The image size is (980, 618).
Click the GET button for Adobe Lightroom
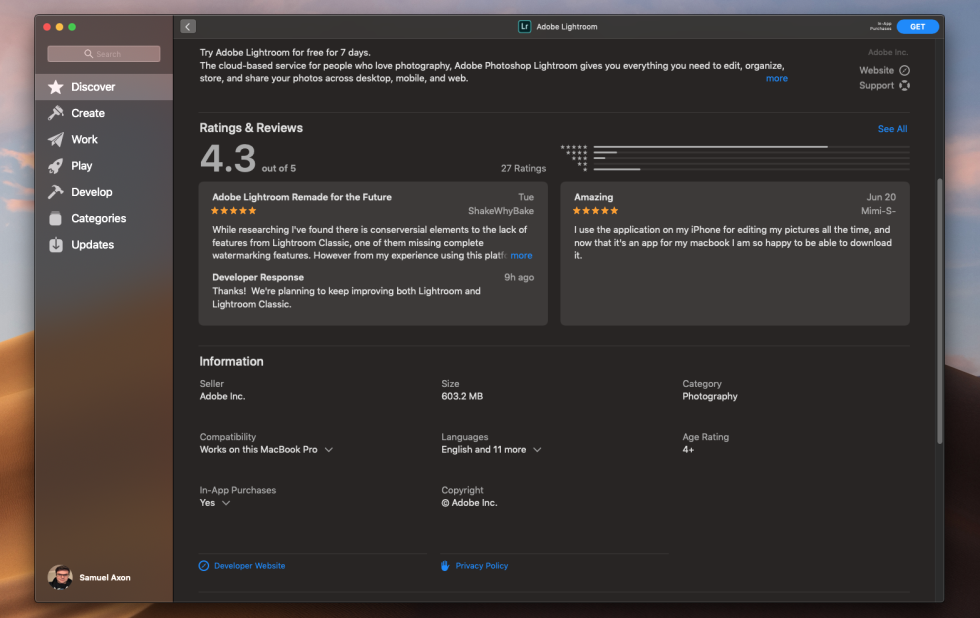coord(917,26)
